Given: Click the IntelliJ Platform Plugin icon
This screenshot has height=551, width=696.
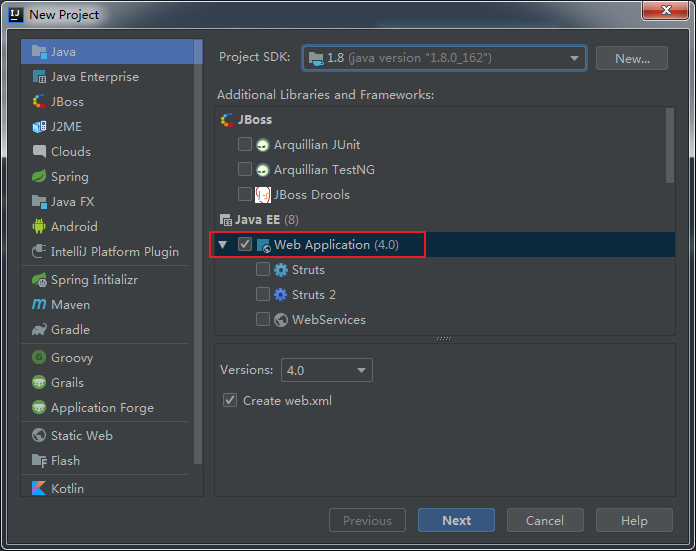Looking at the screenshot, I should [39, 251].
